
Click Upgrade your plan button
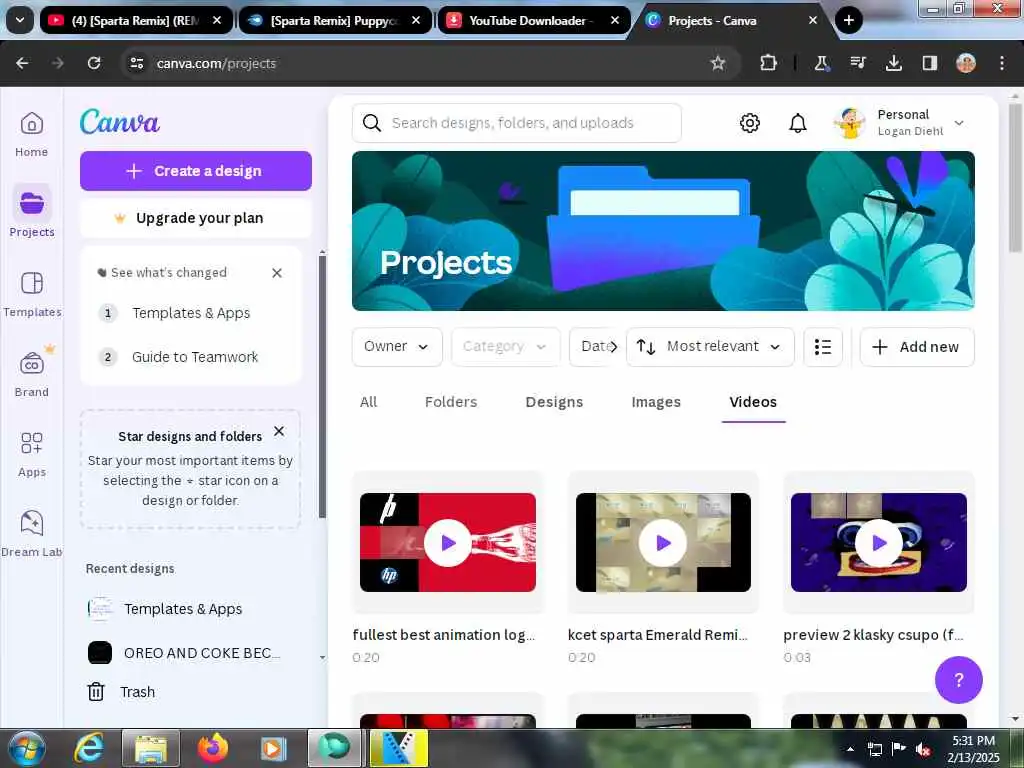[x=196, y=218]
